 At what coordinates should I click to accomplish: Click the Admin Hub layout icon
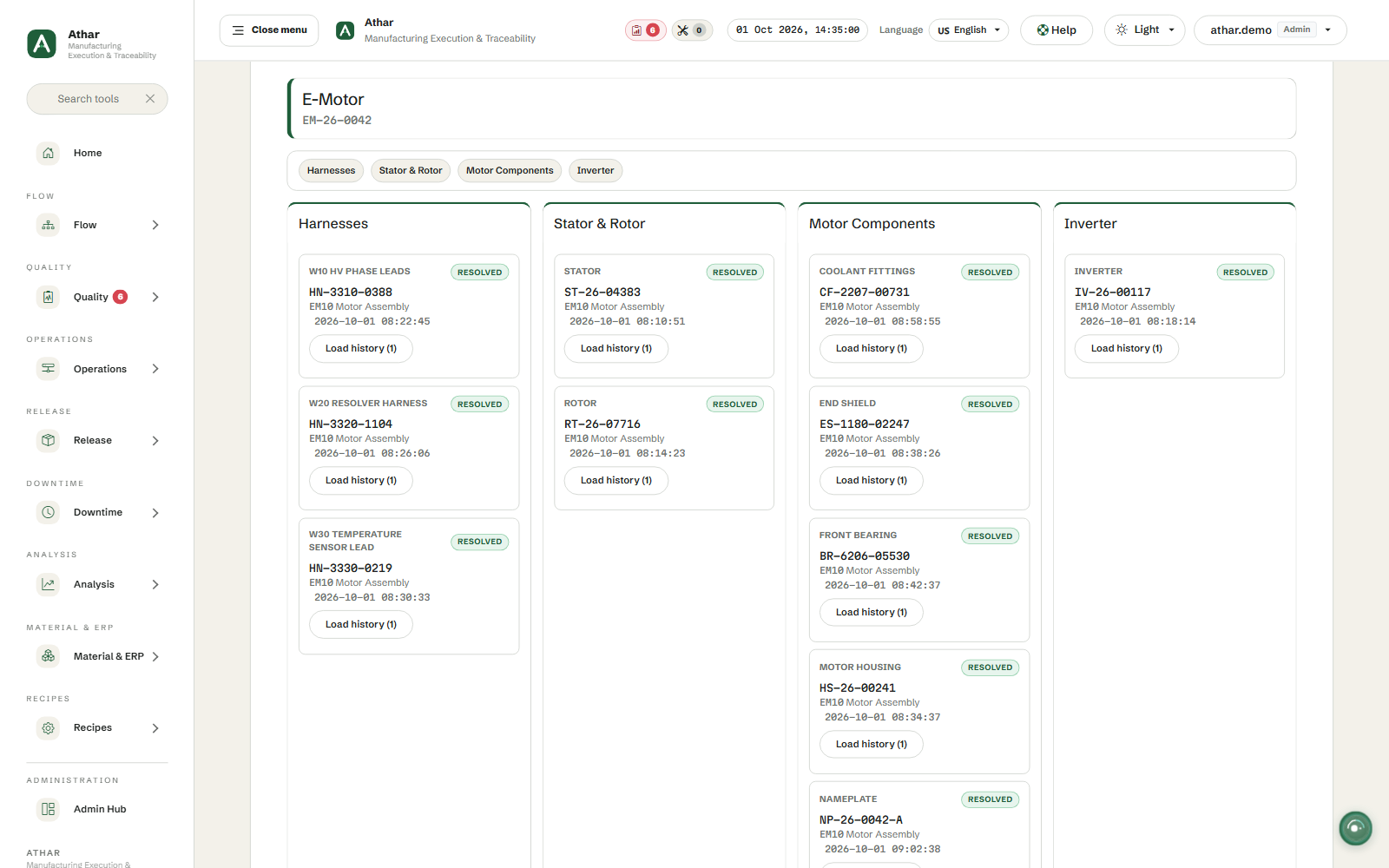point(49,809)
